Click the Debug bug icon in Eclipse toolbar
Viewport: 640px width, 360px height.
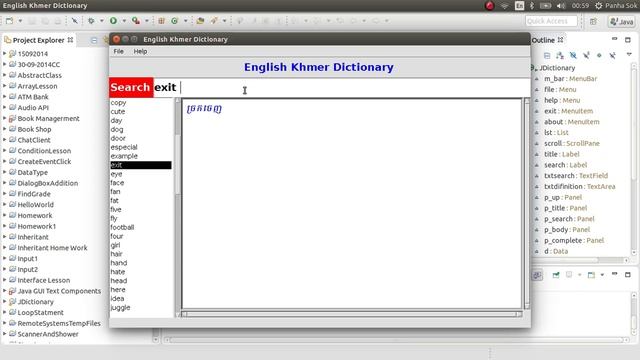coord(91,20)
